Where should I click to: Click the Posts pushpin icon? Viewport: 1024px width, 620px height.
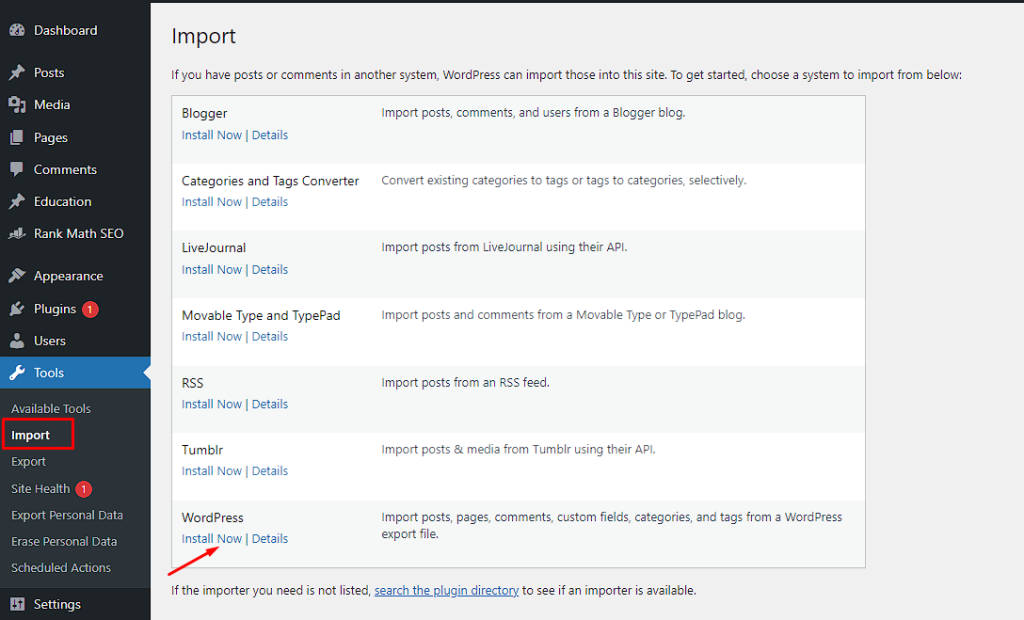pos(17,73)
